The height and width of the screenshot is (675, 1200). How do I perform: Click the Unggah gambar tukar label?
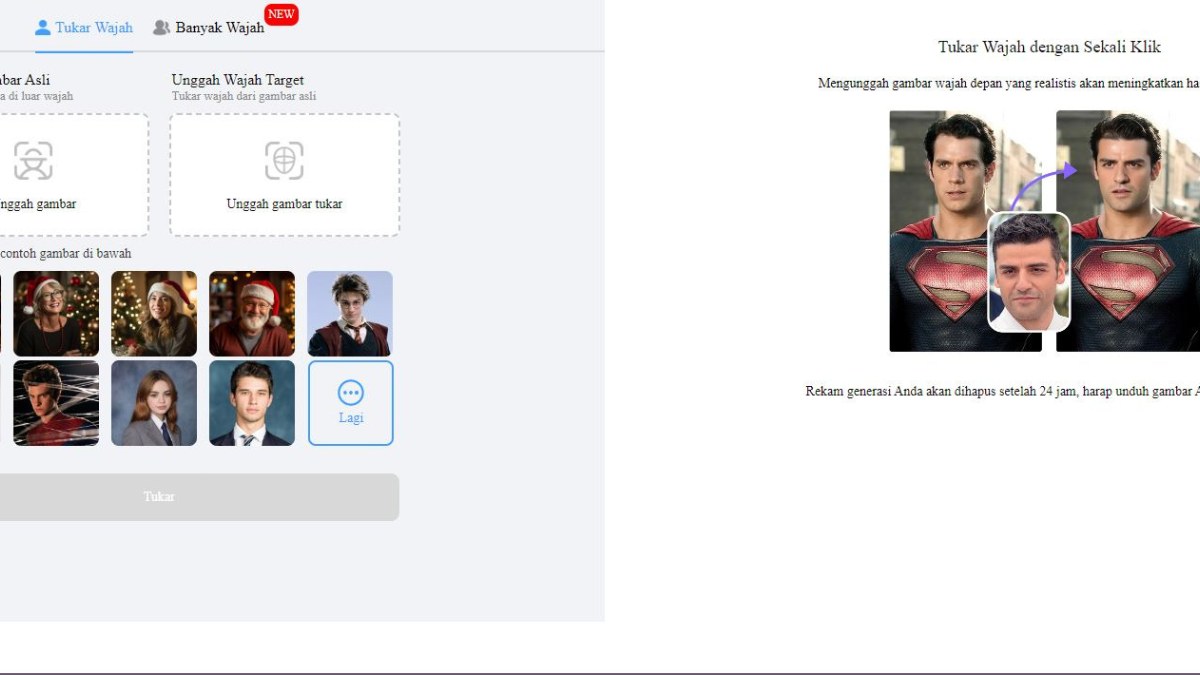point(285,204)
